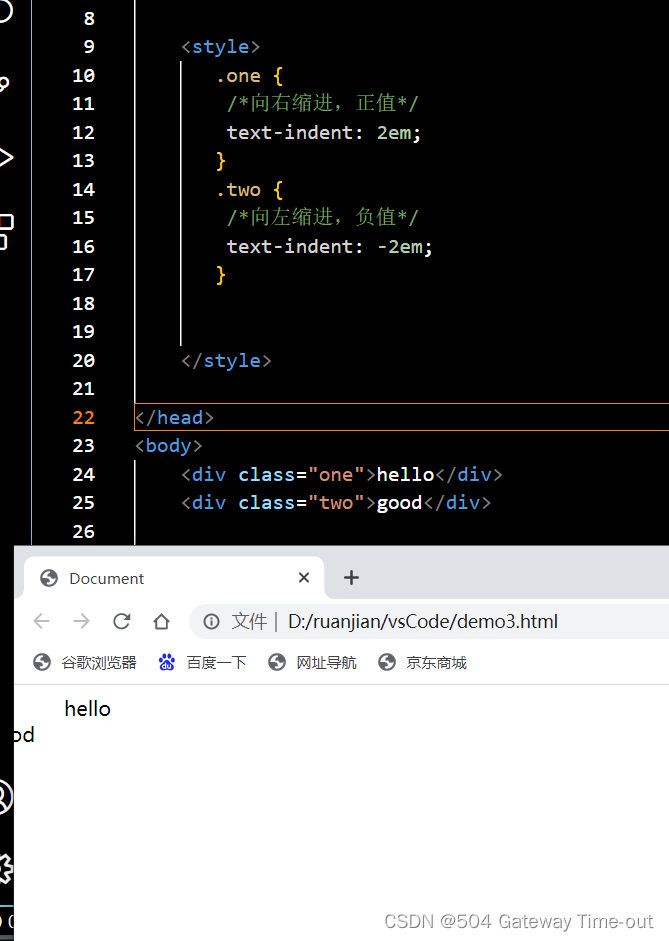This screenshot has width=669, height=941.
Task: Click the .one selector
Action: pos(238,76)
